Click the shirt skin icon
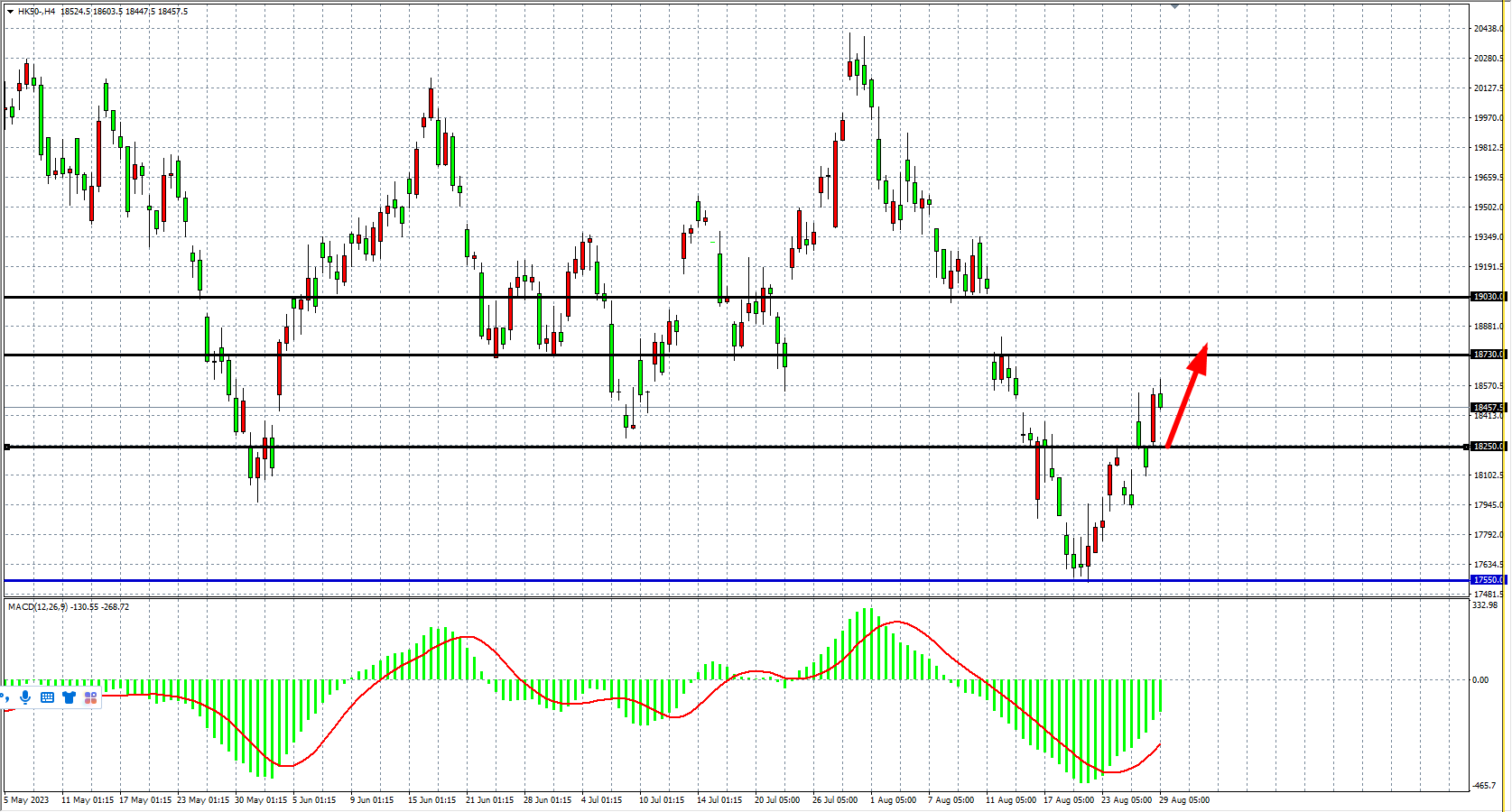The width and height of the screenshot is (1512, 812). pyautogui.click(x=69, y=697)
